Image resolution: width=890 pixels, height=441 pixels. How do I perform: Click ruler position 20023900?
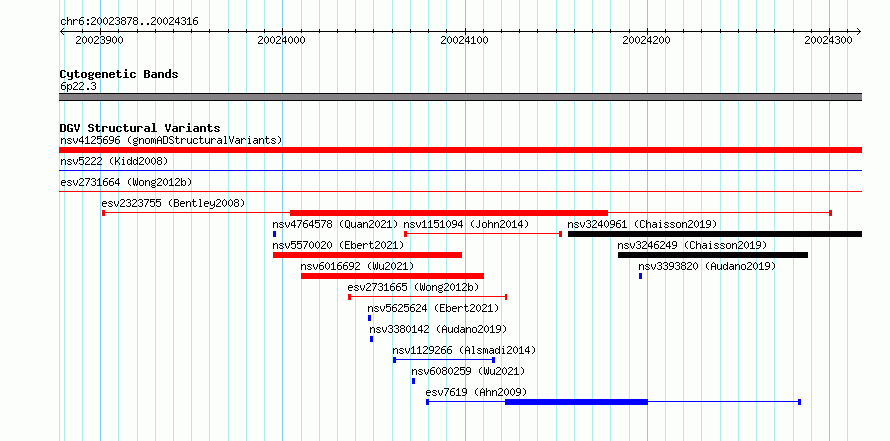coord(99,40)
